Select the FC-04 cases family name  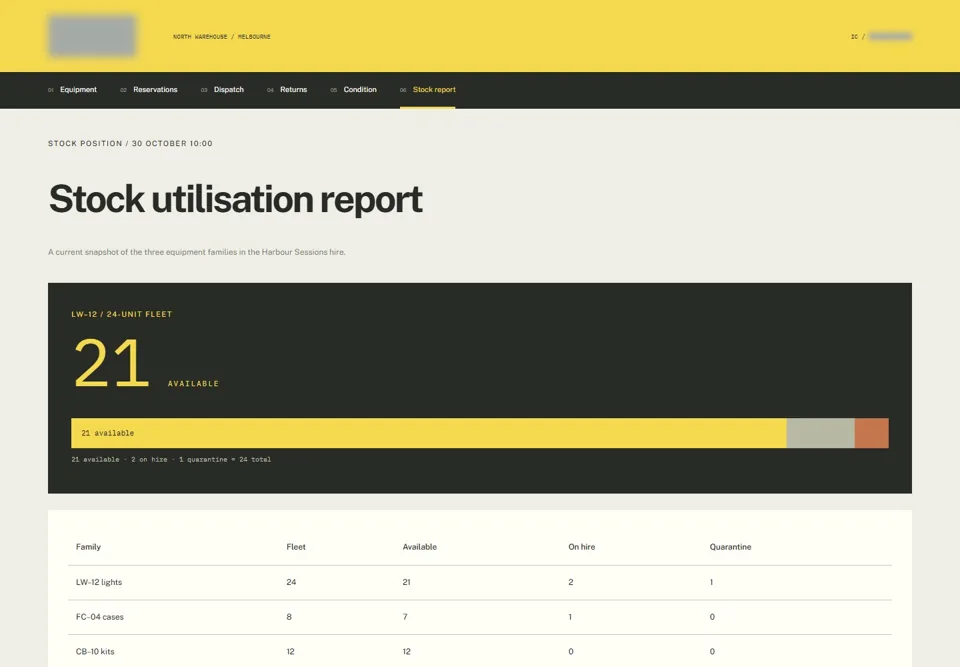click(x=100, y=617)
